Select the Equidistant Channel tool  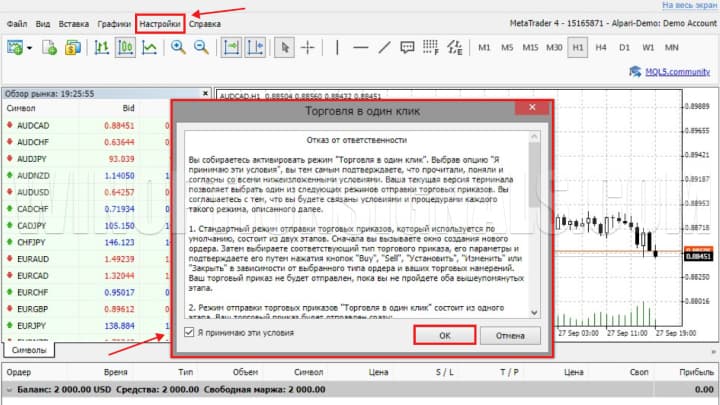455,47
